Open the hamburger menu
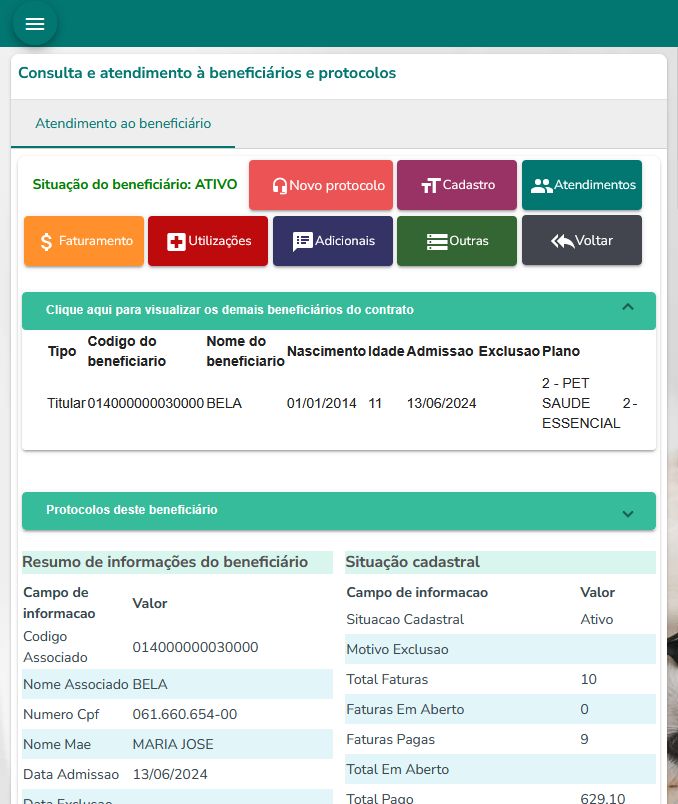 (x=35, y=24)
